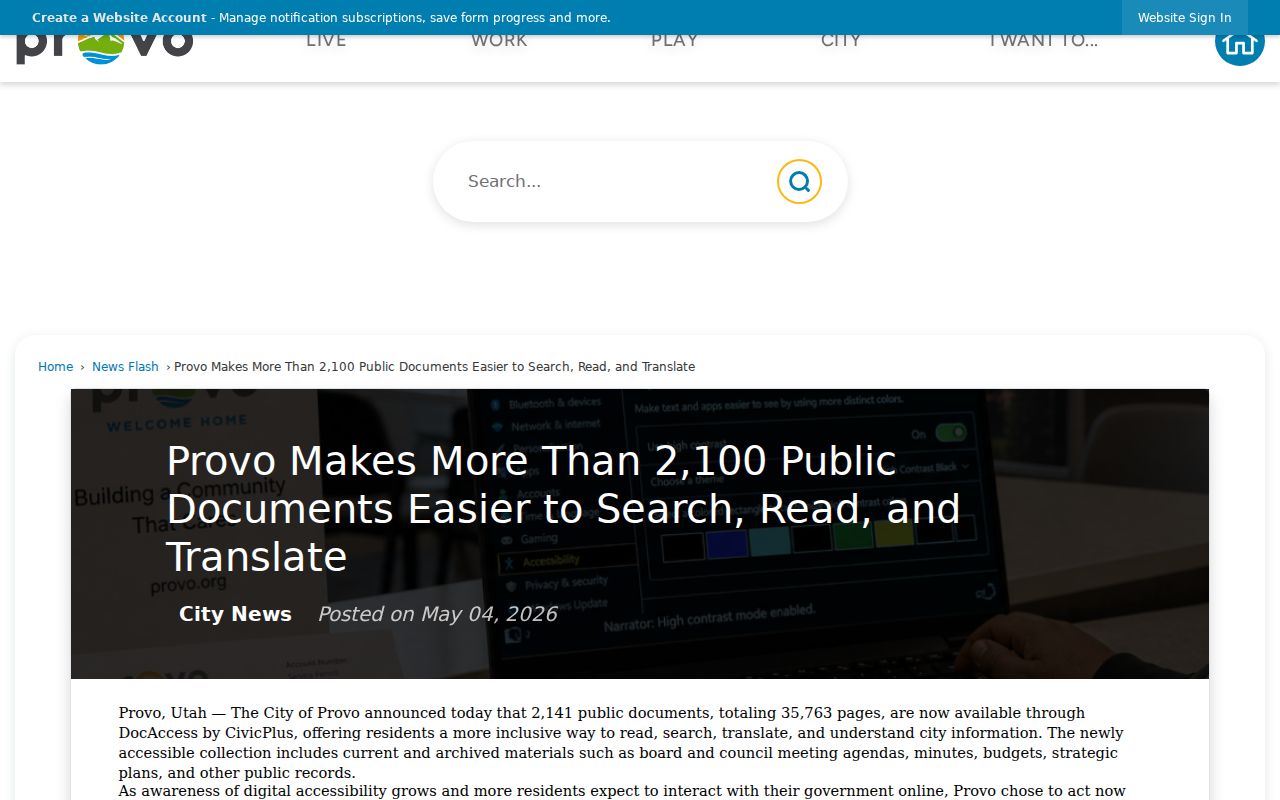Click the Provo logo
The width and height of the screenshot is (1280, 800).
pos(104,50)
